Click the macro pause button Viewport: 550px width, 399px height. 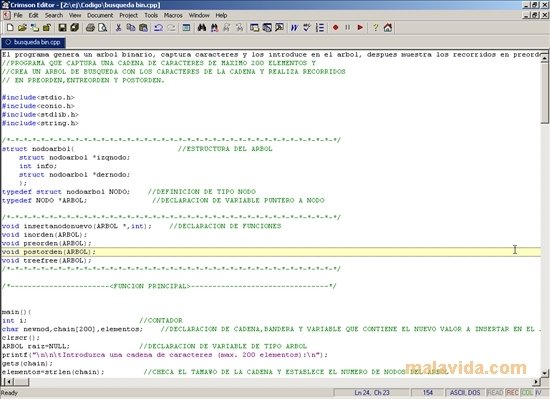pos(348,27)
